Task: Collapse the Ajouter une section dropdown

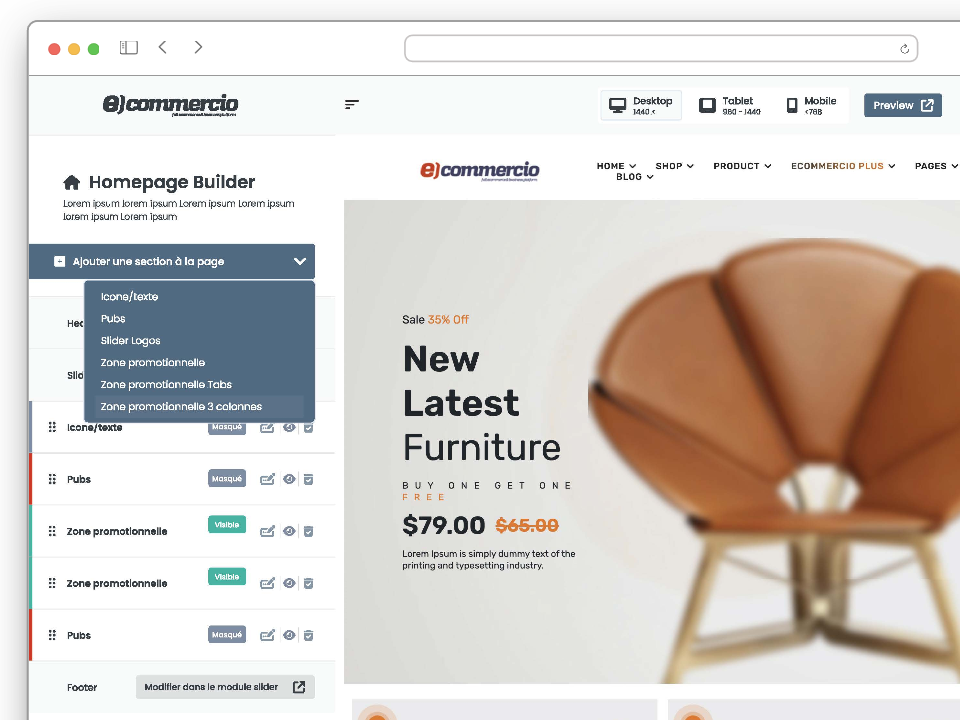Action: (299, 261)
